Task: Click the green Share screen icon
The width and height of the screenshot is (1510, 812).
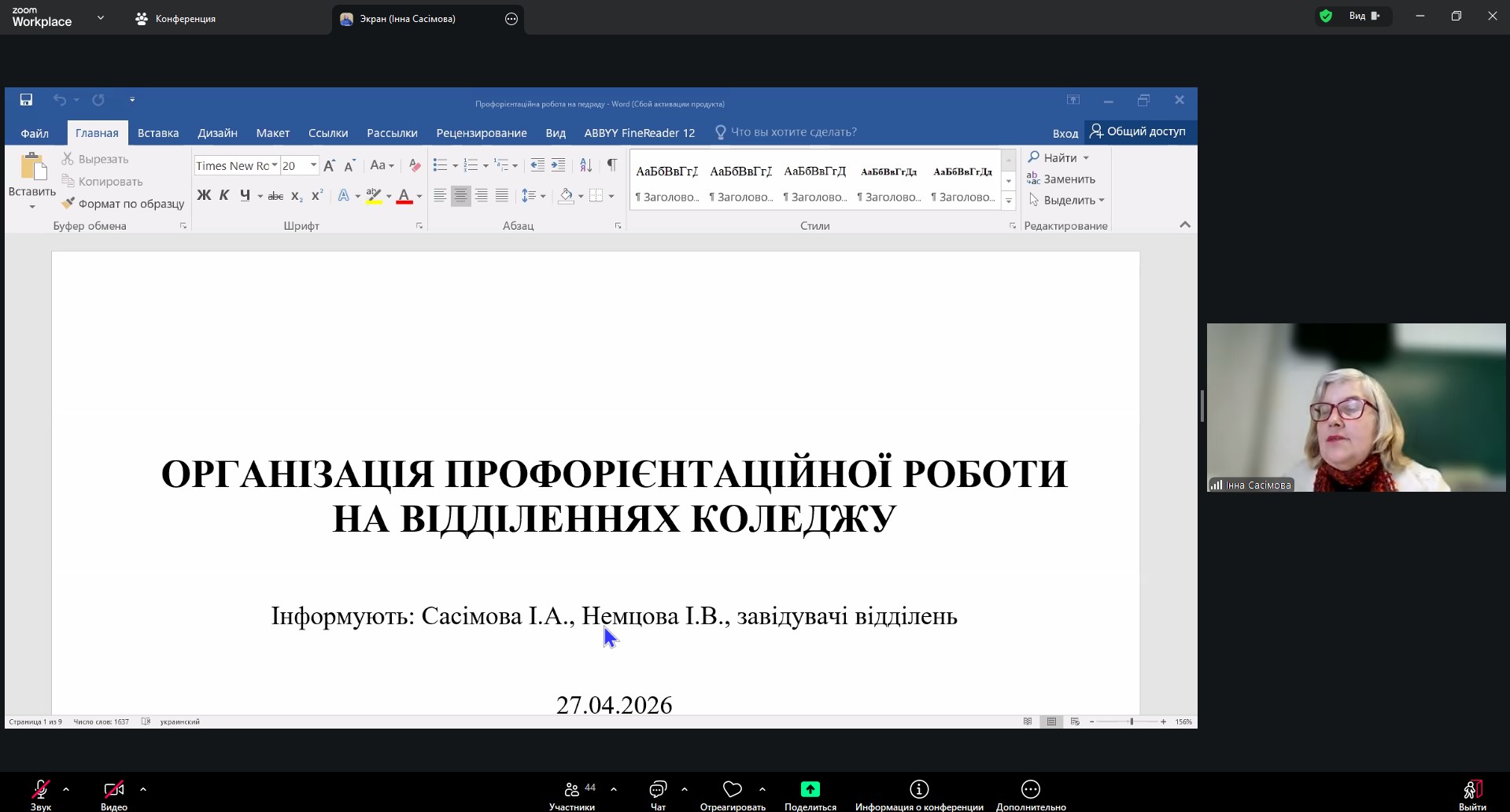Action: [810, 789]
